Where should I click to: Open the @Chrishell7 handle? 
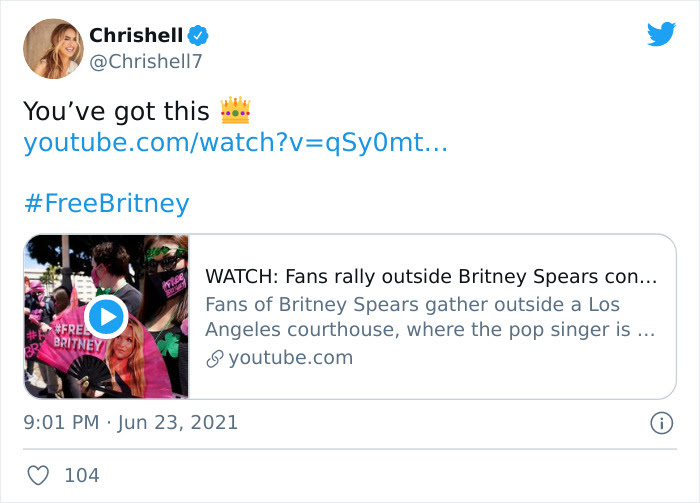pyautogui.click(x=146, y=62)
